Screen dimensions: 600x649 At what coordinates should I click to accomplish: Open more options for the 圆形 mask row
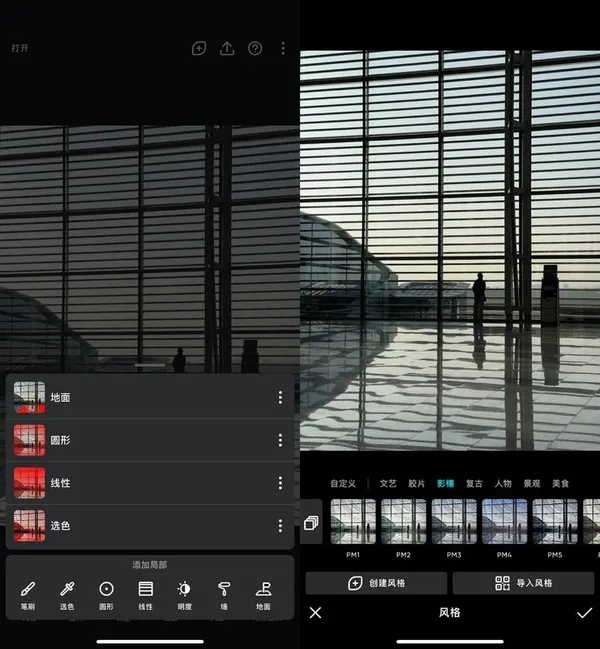tap(280, 440)
